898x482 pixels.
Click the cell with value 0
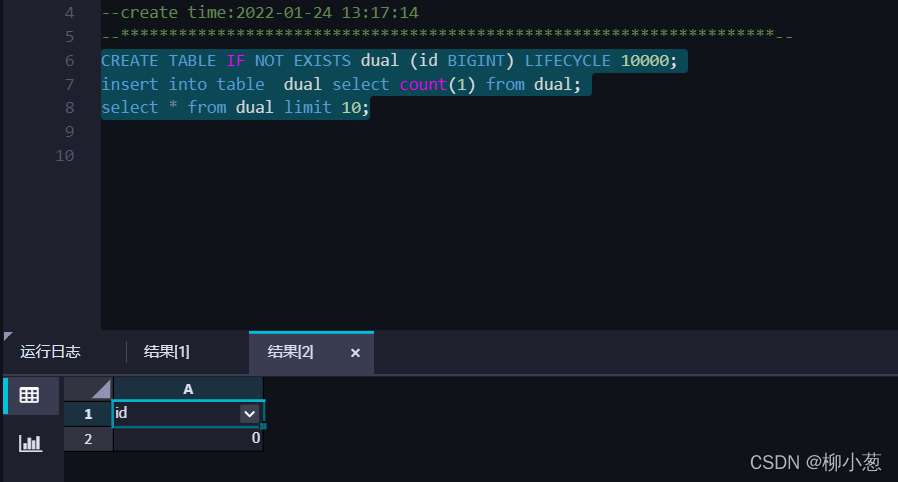pos(188,439)
